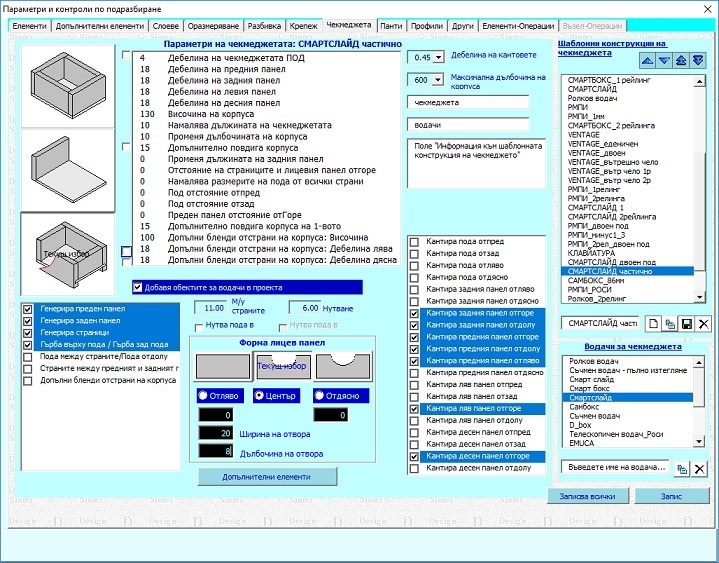Click 'Записва всички' button
This screenshot has height=563, width=719.
[587, 496]
